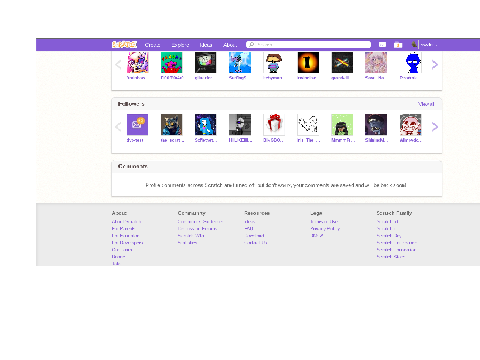This screenshot has width=480, height=360.
Task: Open Community Guidelines footer link
Action: pyautogui.click(x=200, y=222)
